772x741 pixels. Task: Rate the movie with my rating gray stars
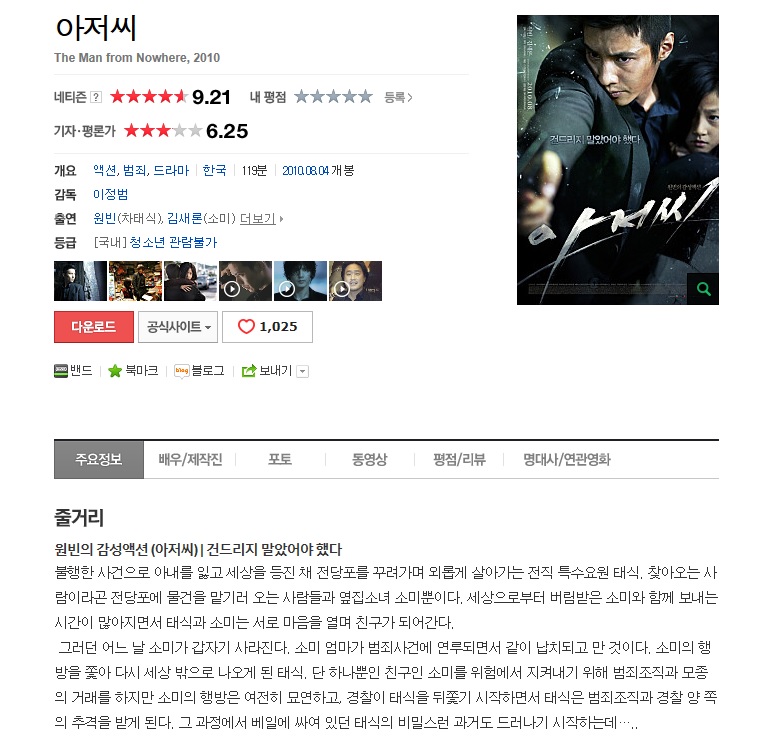point(333,97)
